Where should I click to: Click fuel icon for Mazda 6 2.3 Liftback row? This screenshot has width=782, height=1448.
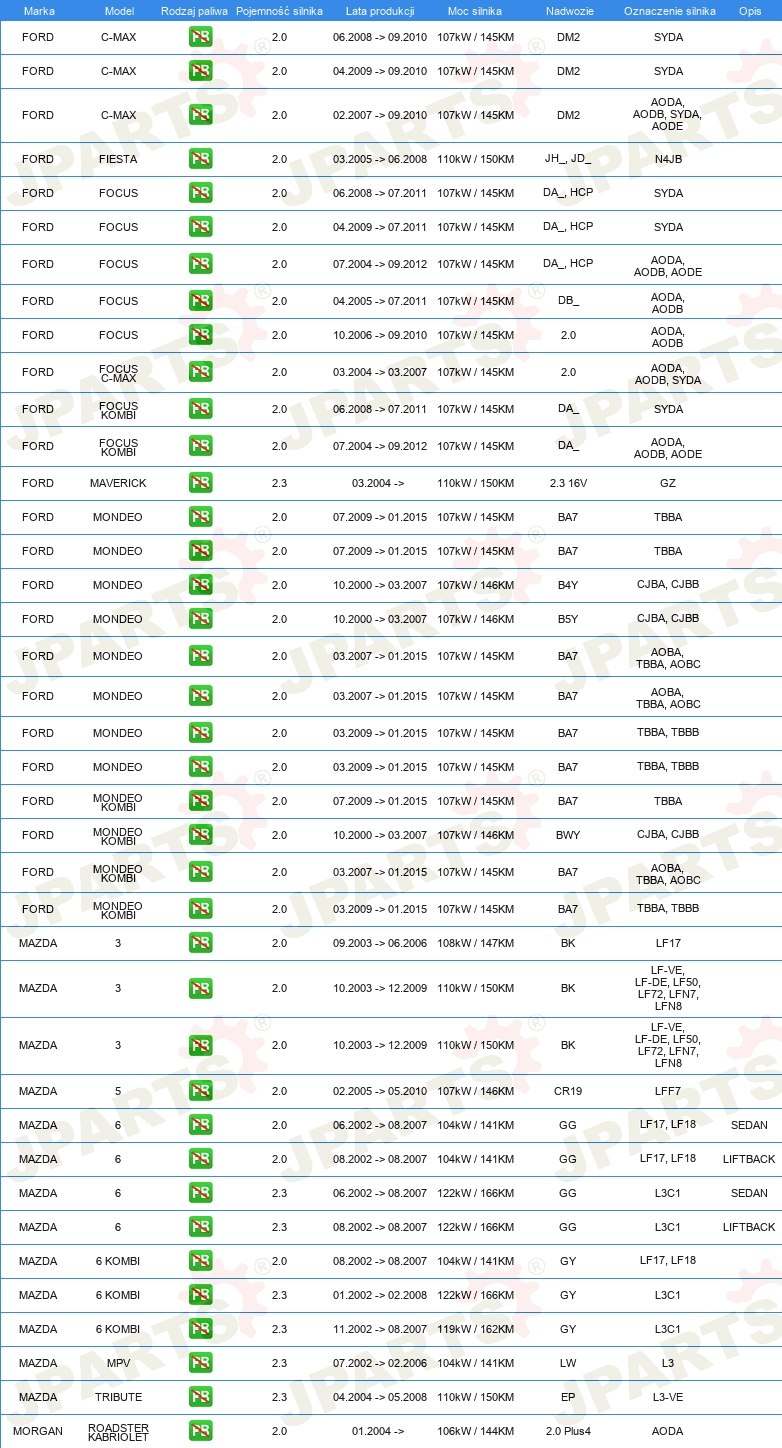click(x=200, y=1227)
